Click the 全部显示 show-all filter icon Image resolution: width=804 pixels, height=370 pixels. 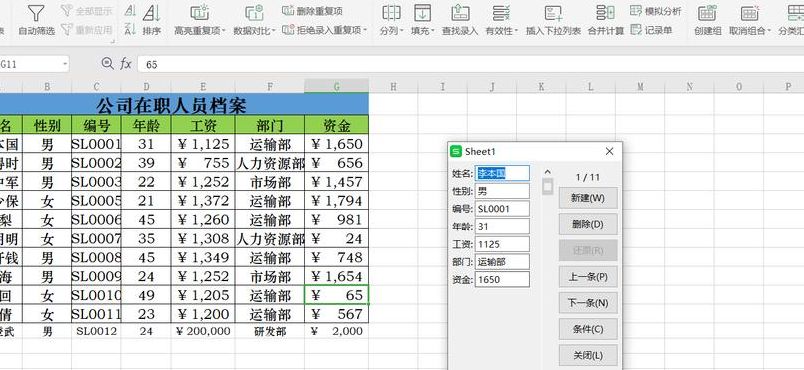click(67, 10)
